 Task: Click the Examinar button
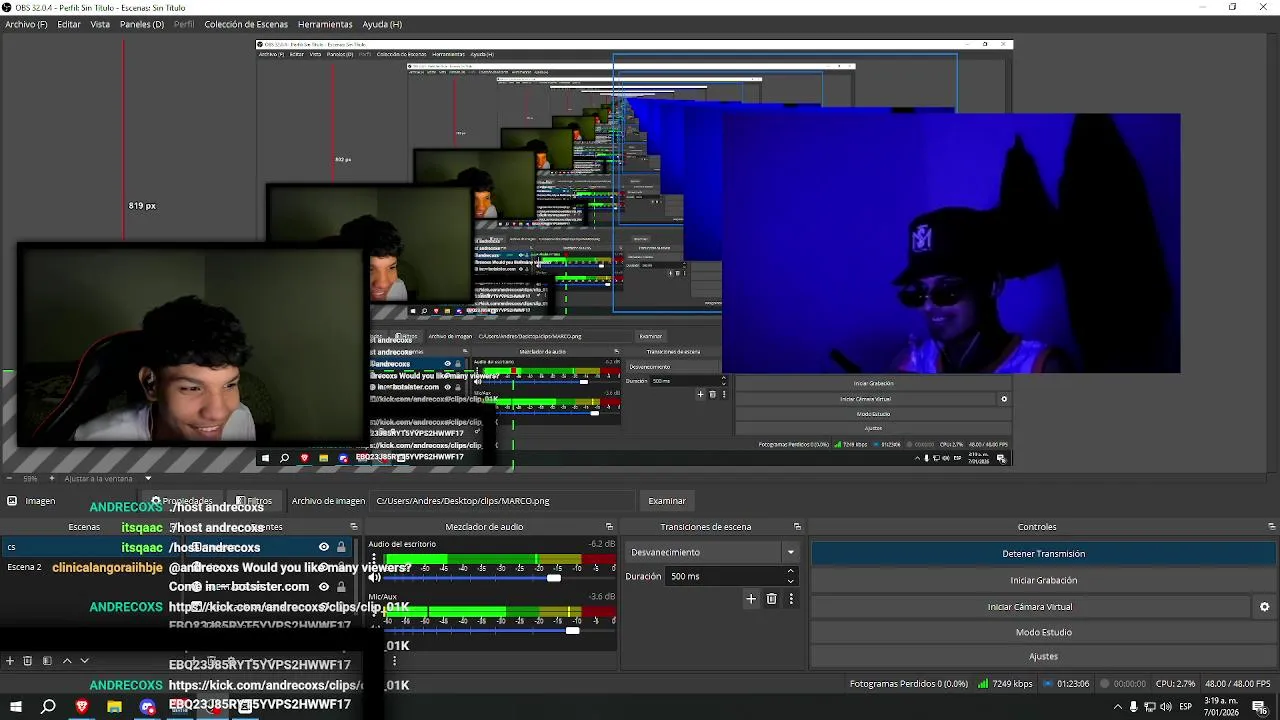667,501
